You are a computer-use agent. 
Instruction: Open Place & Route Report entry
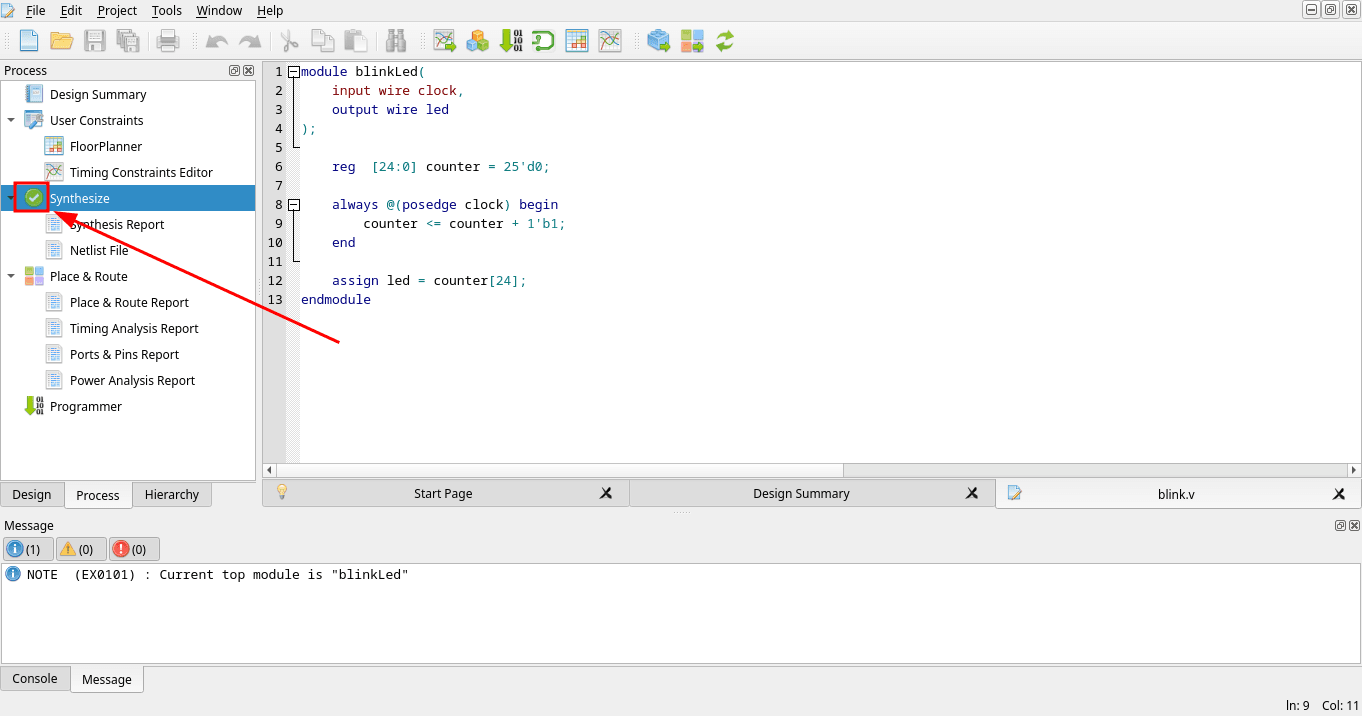(129, 302)
